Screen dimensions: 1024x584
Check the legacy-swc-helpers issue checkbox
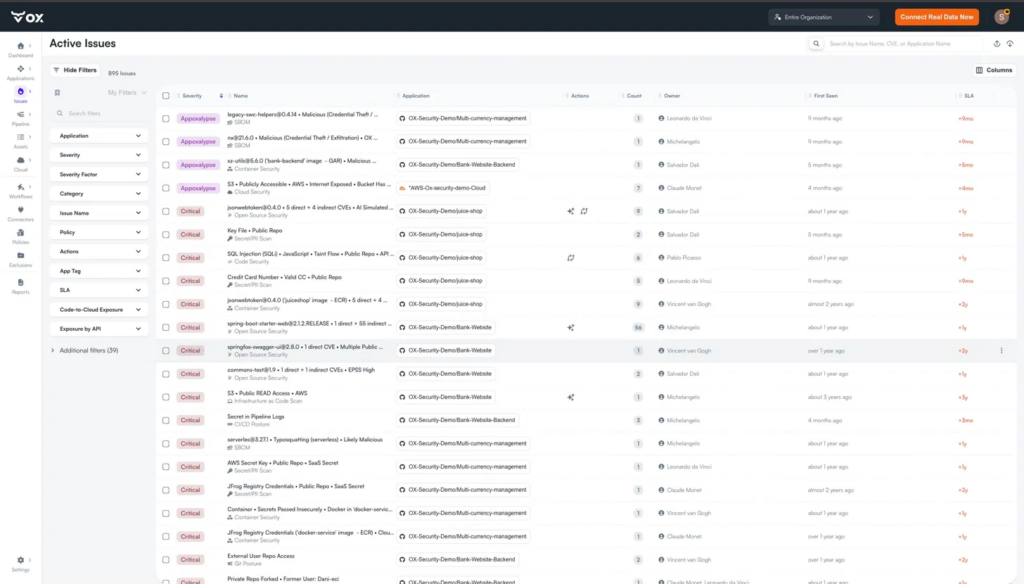tap(166, 119)
